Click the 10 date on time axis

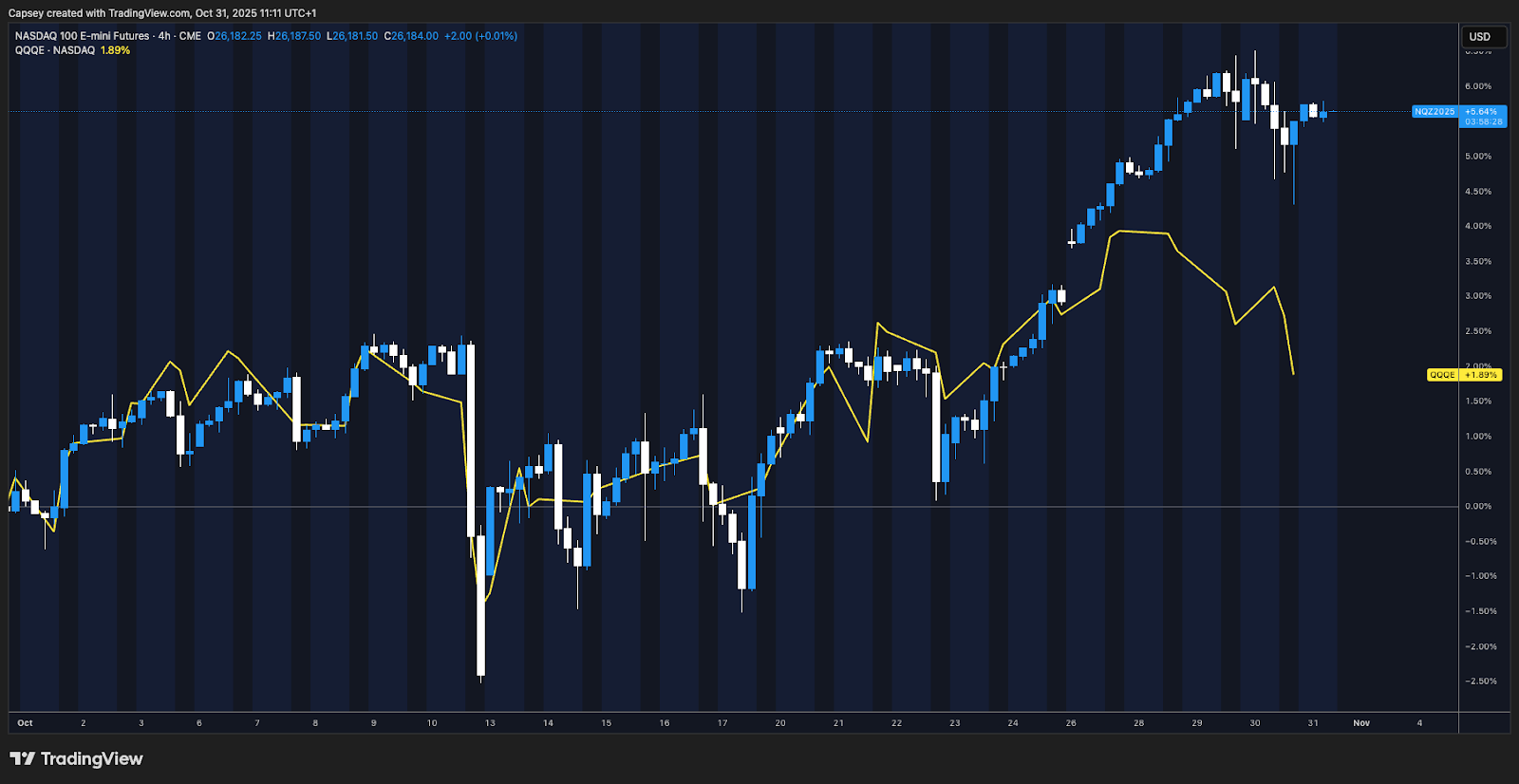point(432,723)
